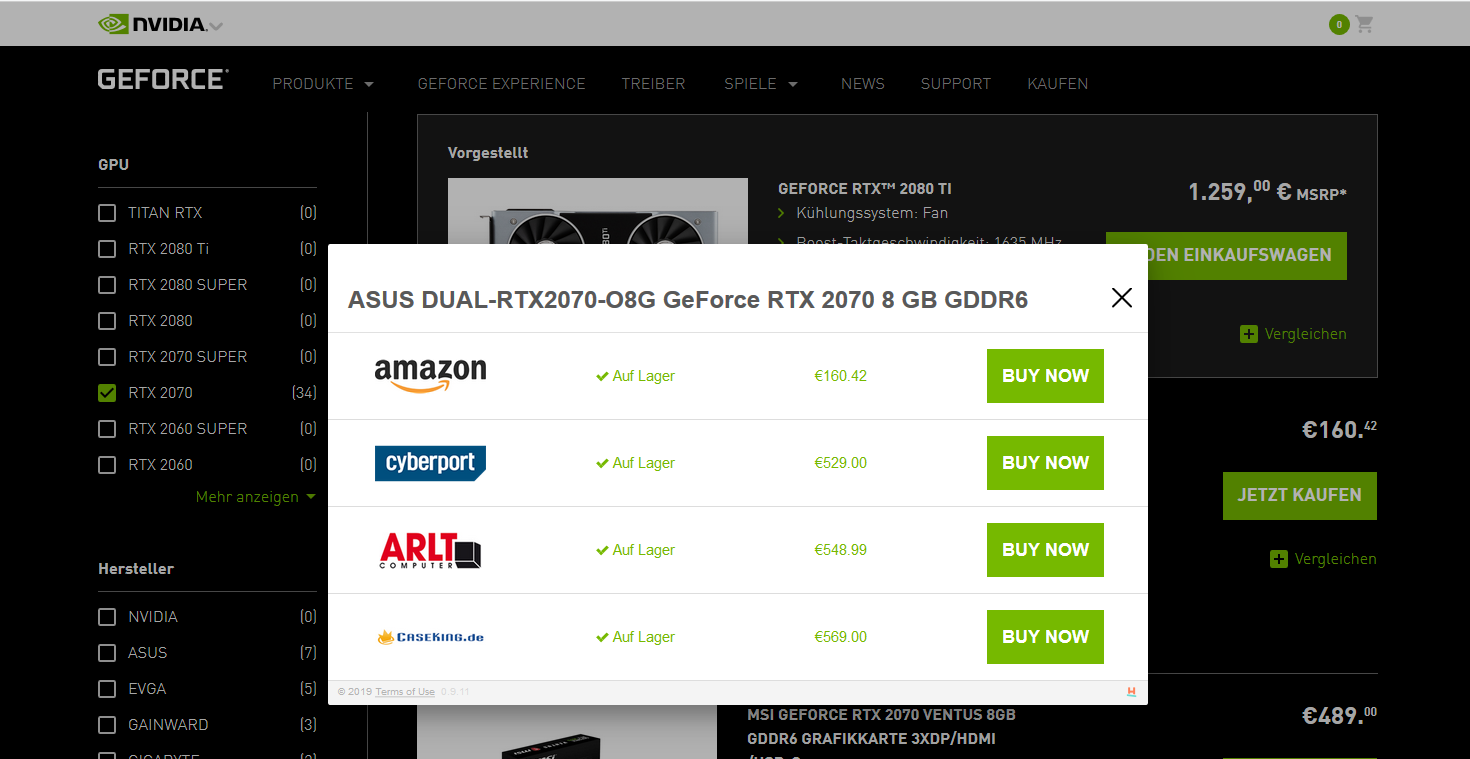The image size is (1470, 759).
Task: Expand the PRODUKTE dropdown menu
Action: 323,84
